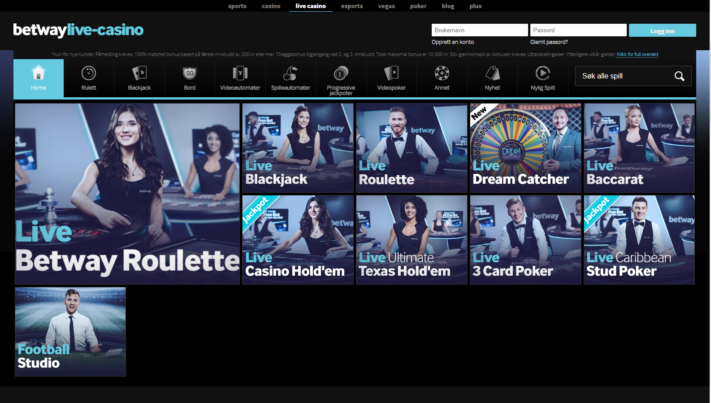
Task: Click the betway live-casino logo
Action: click(78, 30)
